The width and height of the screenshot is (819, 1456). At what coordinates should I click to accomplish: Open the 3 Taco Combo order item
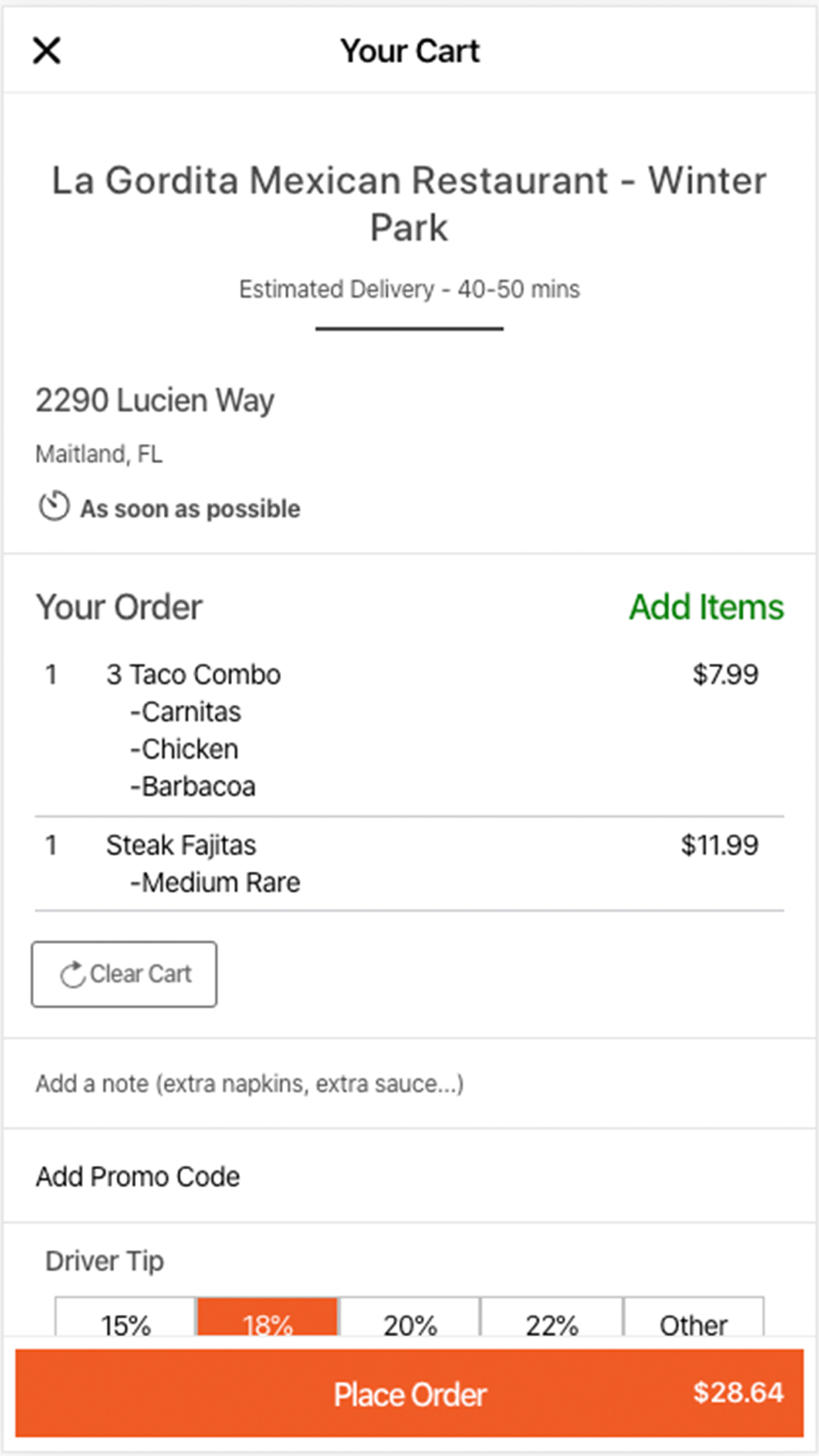tap(193, 675)
